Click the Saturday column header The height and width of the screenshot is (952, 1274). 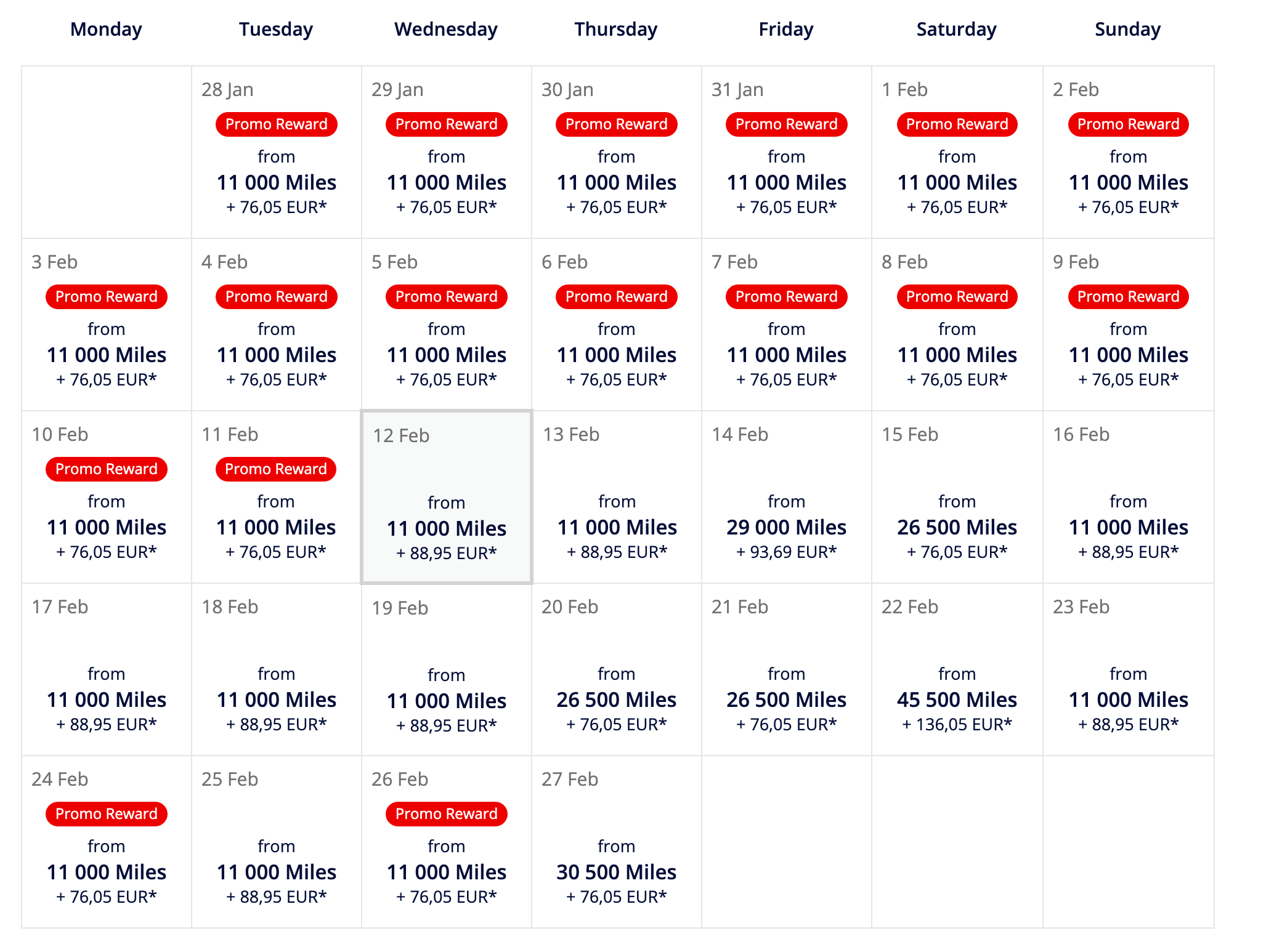[956, 30]
